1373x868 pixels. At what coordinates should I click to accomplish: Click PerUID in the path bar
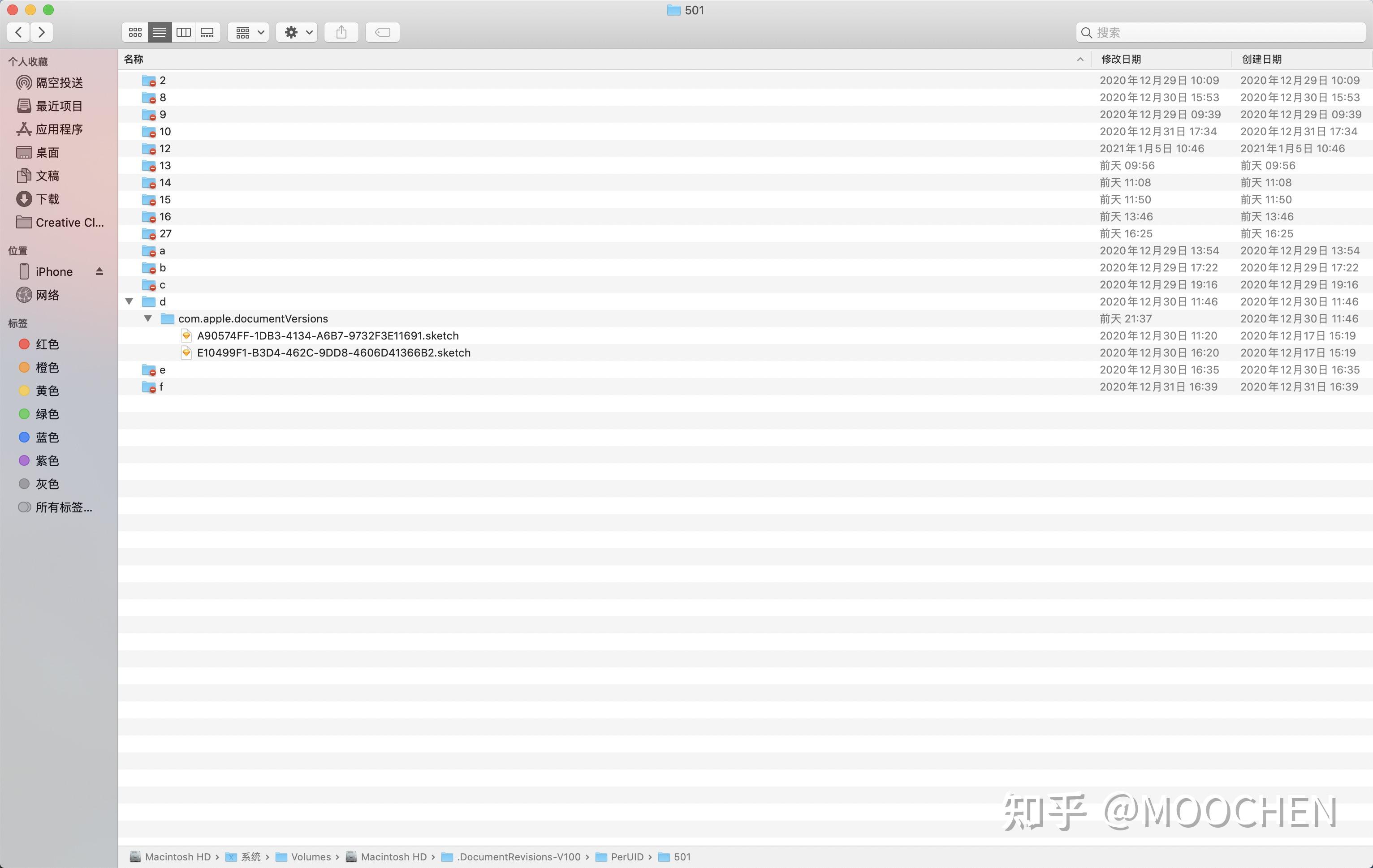[626, 857]
